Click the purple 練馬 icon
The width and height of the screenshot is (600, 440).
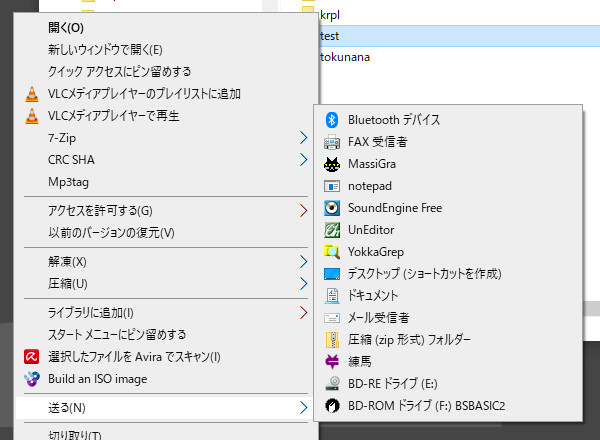pyautogui.click(x=332, y=362)
